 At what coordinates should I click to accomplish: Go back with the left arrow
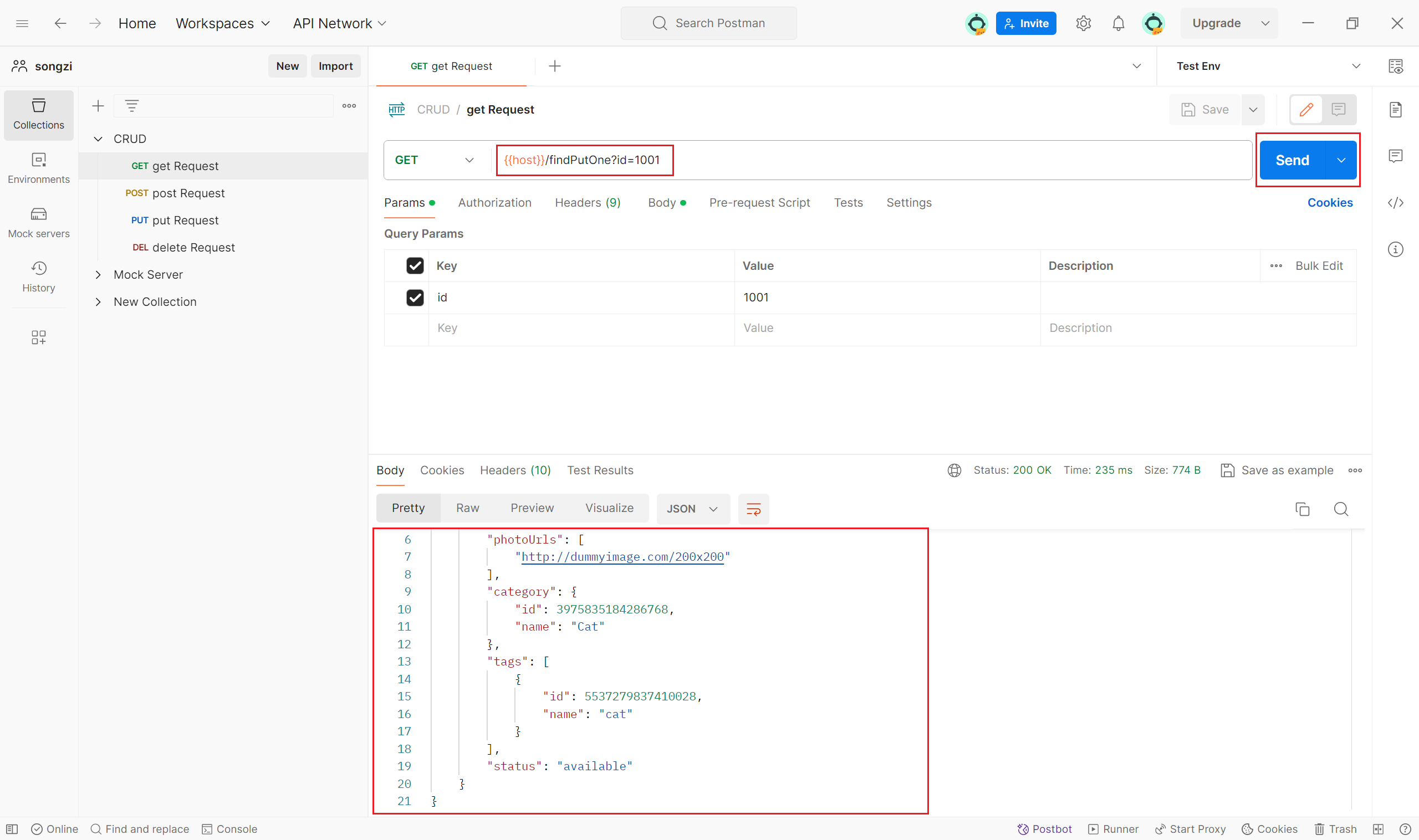tap(60, 23)
